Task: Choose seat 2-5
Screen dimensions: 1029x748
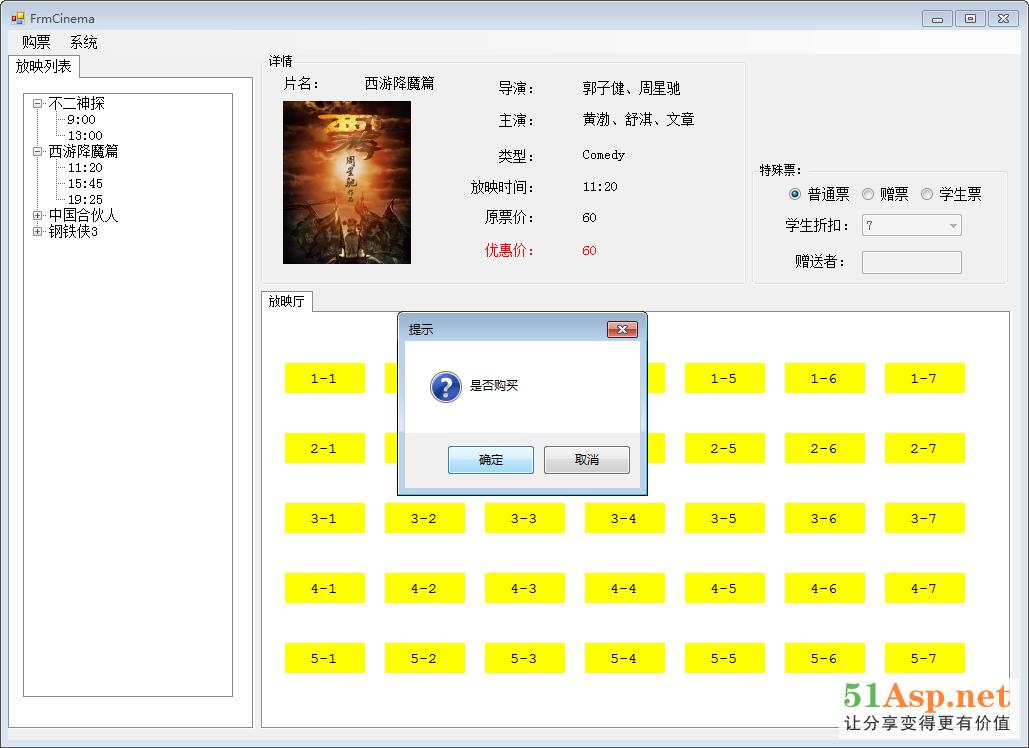Action: pos(724,448)
